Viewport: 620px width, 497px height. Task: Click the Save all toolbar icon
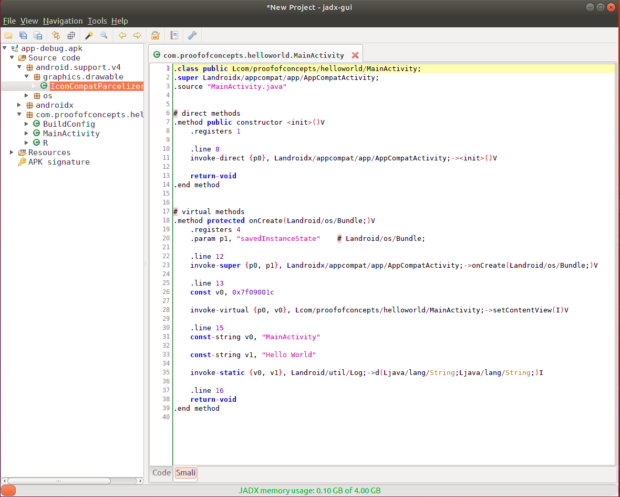tap(23, 35)
